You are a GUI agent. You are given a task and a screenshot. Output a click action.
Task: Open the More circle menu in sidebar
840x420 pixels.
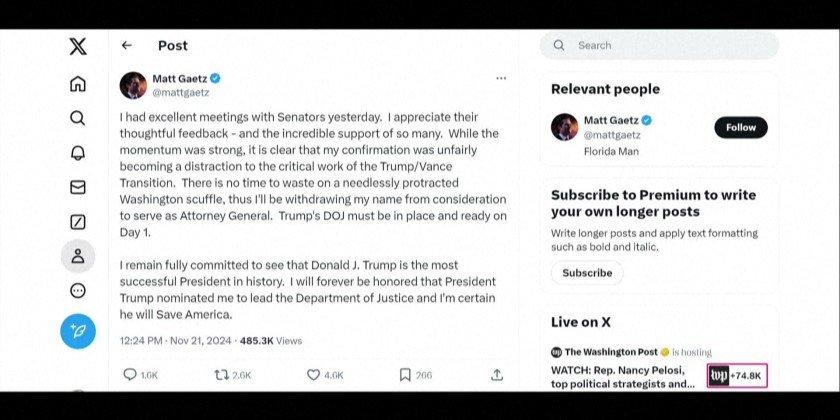click(x=78, y=291)
